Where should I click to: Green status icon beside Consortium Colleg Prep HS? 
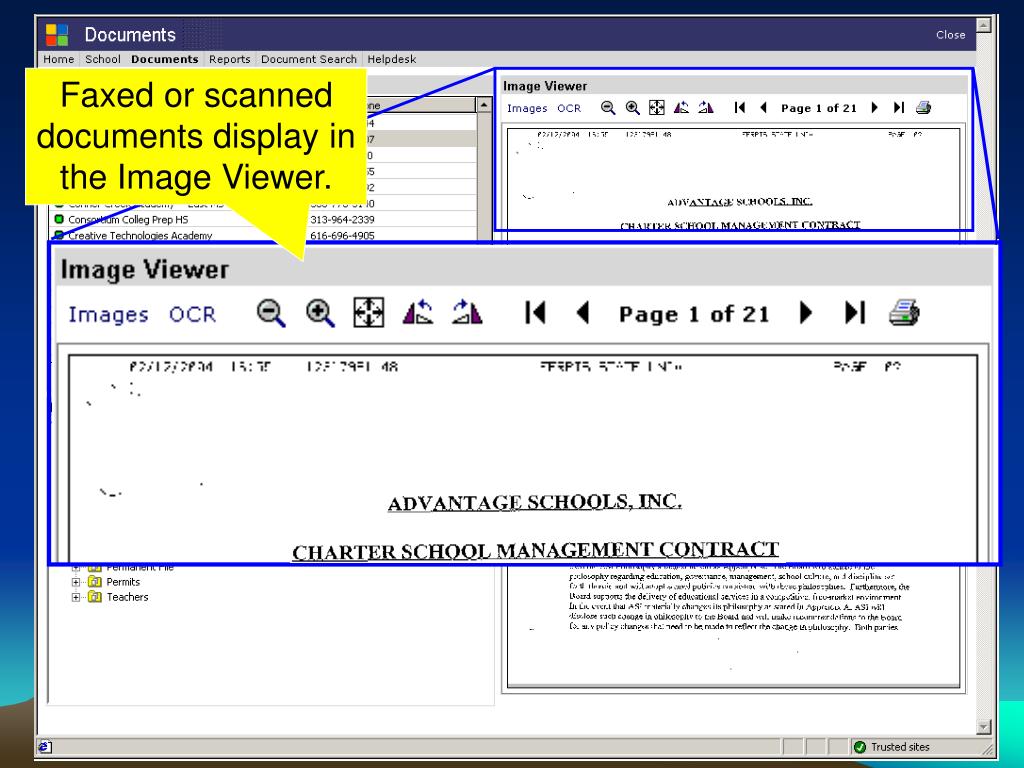tap(59, 219)
